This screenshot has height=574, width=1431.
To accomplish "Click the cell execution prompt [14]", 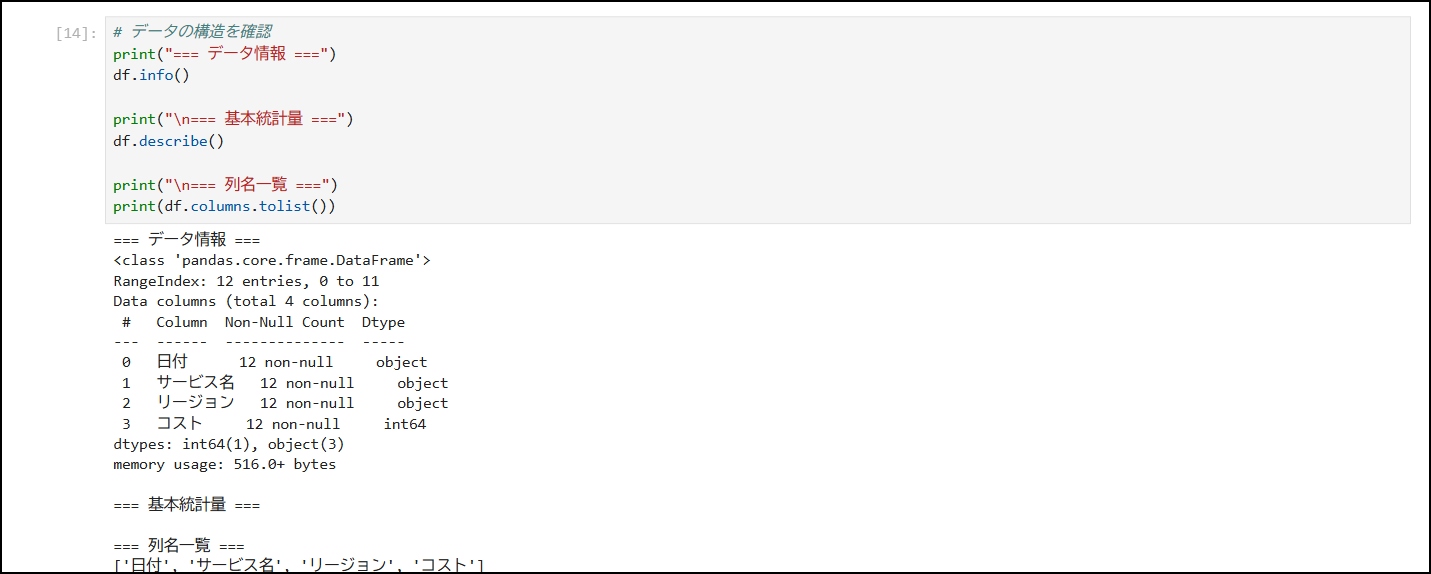I will 76,33.
